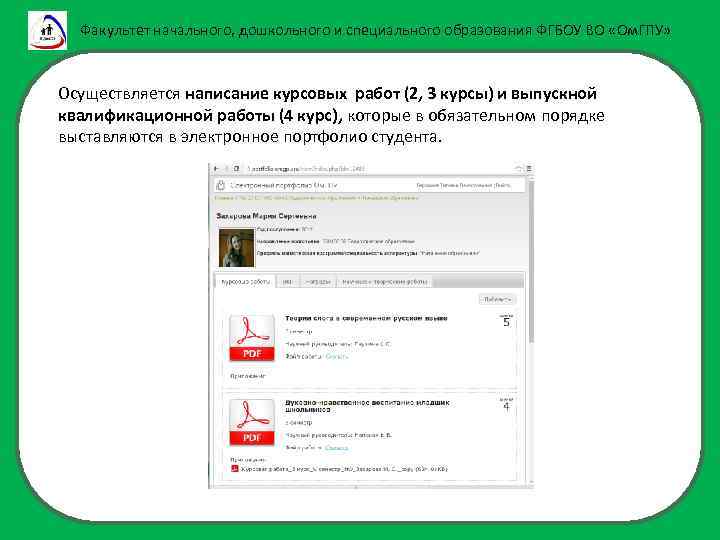Open the Курсовая работа attachment file link
This screenshot has height=540, width=720.
[x=344, y=469]
